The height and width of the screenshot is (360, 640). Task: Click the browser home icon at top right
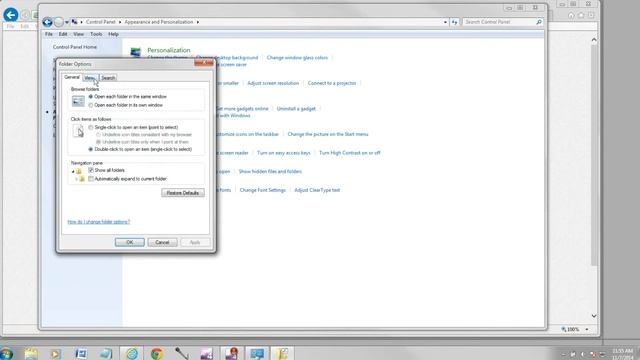[571, 16]
